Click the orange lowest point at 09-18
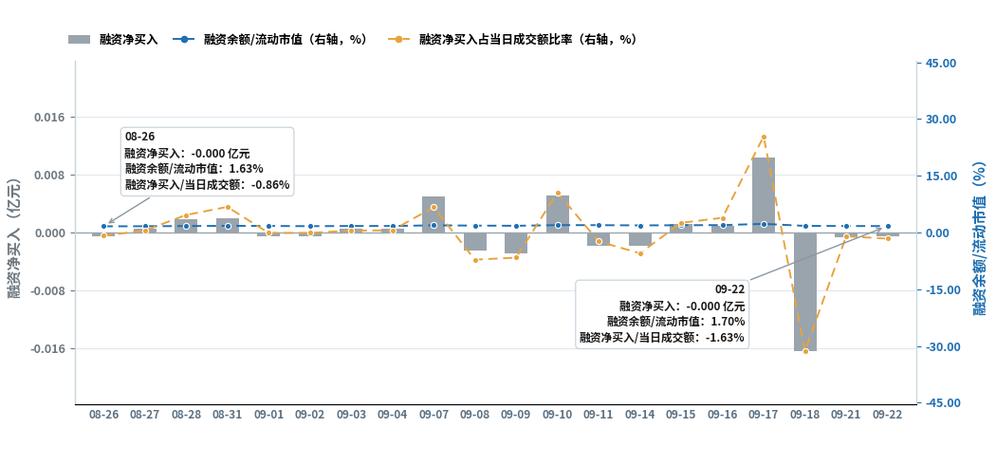This screenshot has width=996, height=465. pyautogui.click(x=805, y=351)
